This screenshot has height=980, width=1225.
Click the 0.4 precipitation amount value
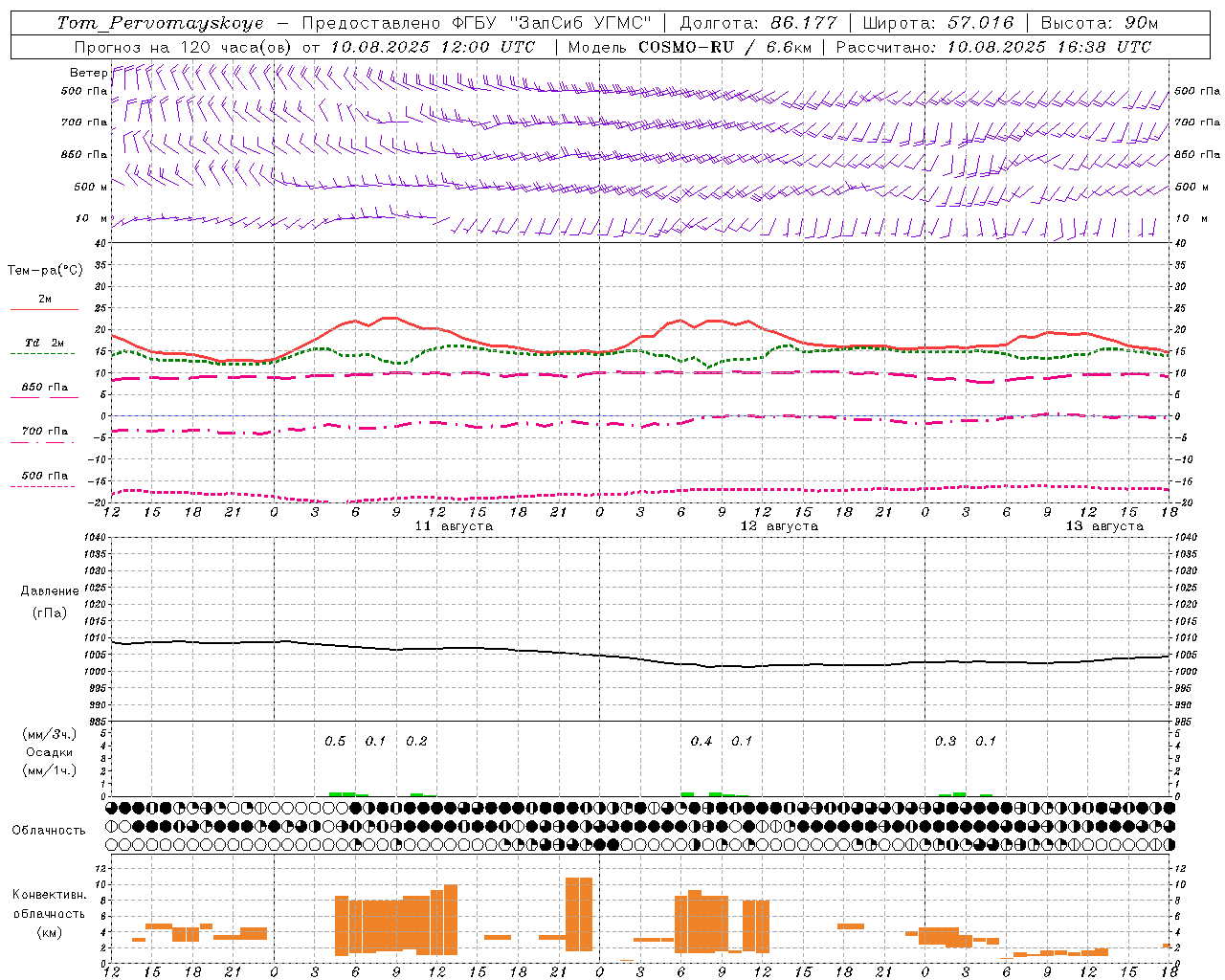(702, 741)
